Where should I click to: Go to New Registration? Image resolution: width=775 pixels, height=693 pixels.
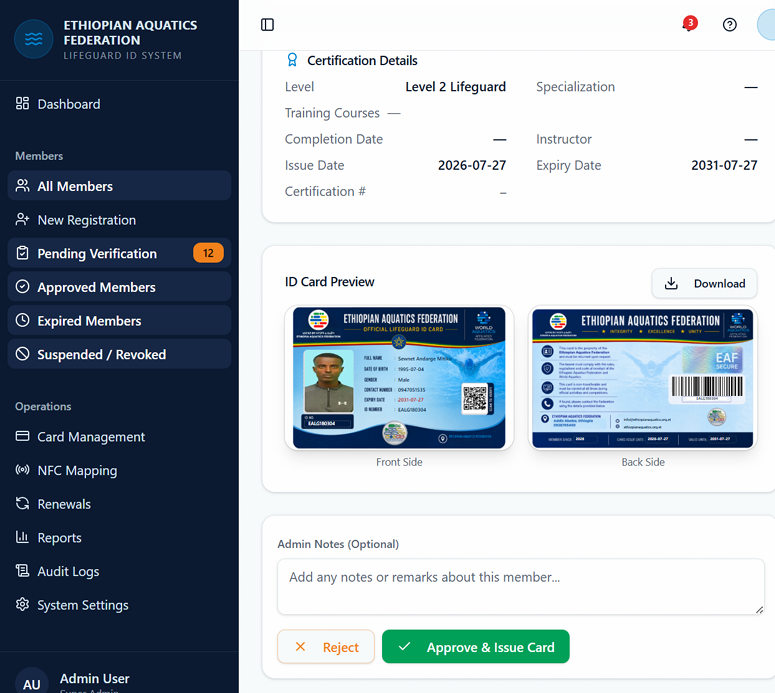point(119,219)
